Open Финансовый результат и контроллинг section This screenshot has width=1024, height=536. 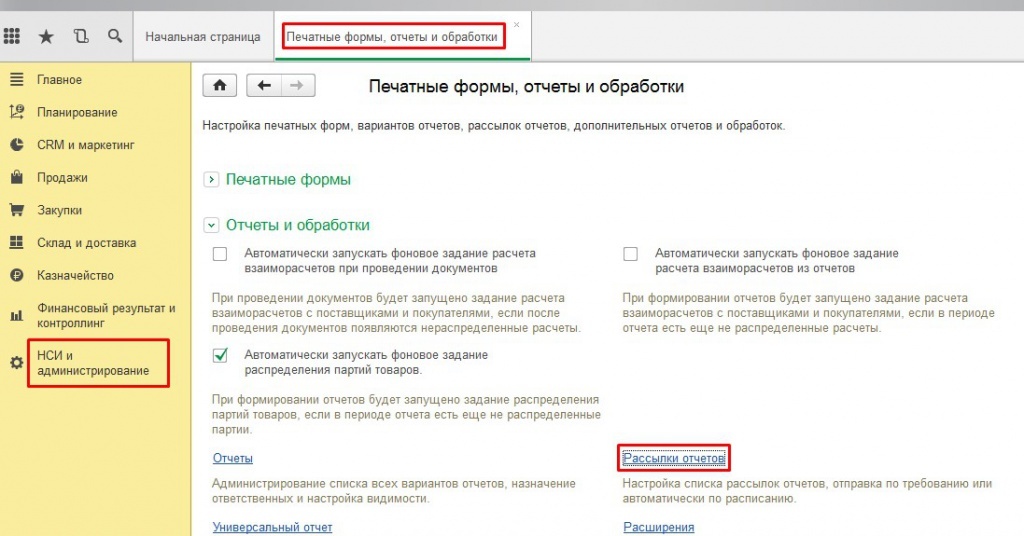[x=106, y=315]
